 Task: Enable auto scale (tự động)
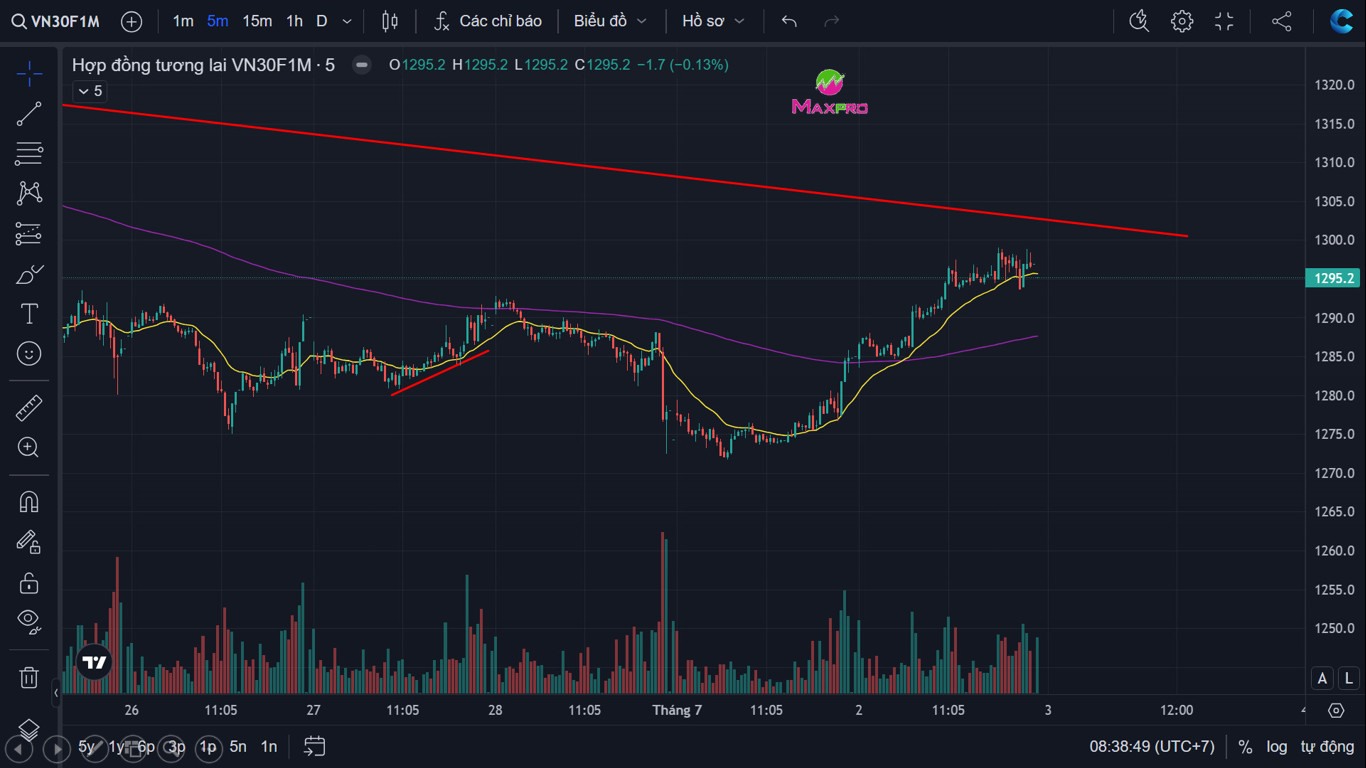point(1327,747)
